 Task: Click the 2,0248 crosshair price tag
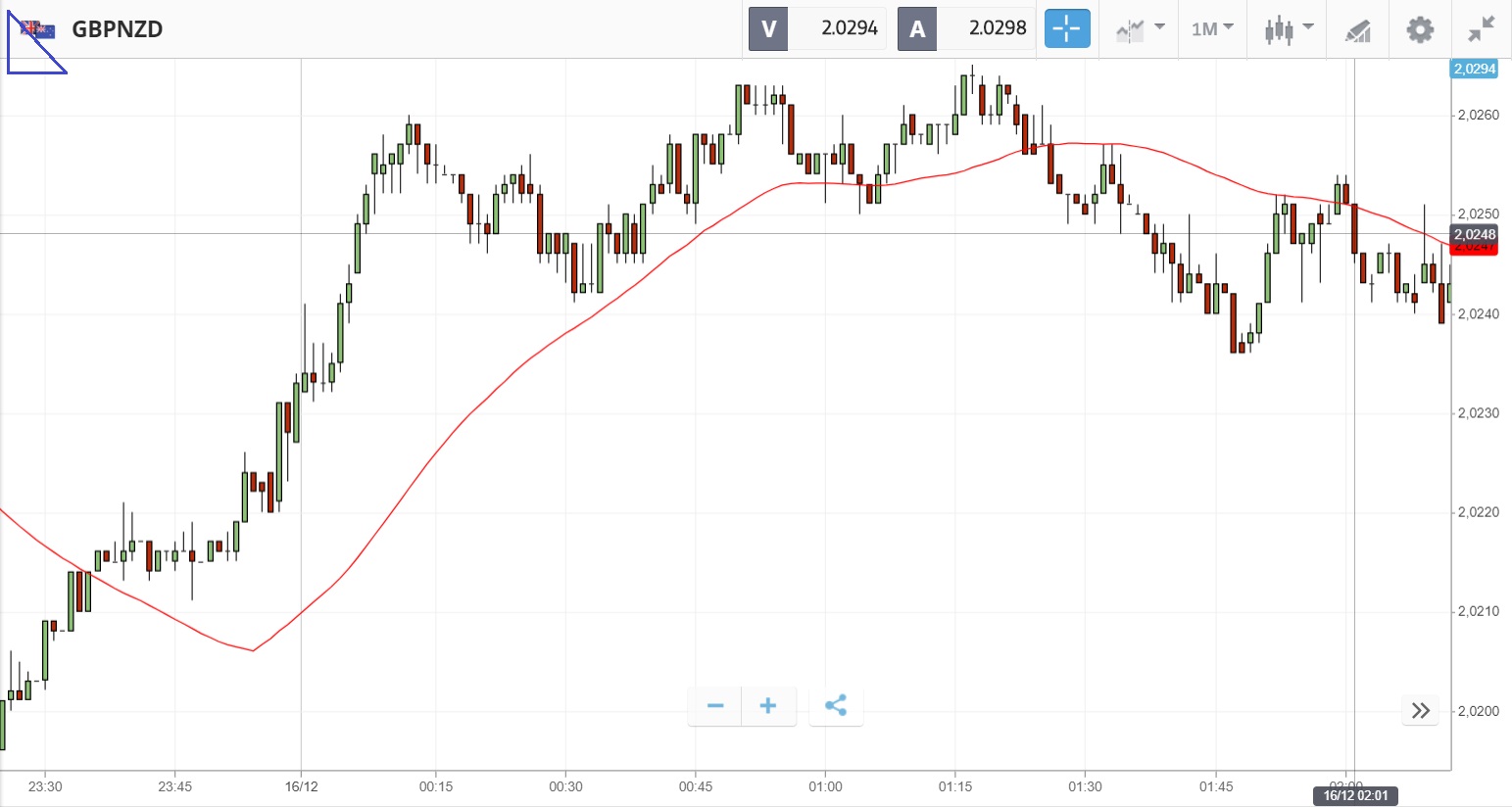pos(1474,234)
